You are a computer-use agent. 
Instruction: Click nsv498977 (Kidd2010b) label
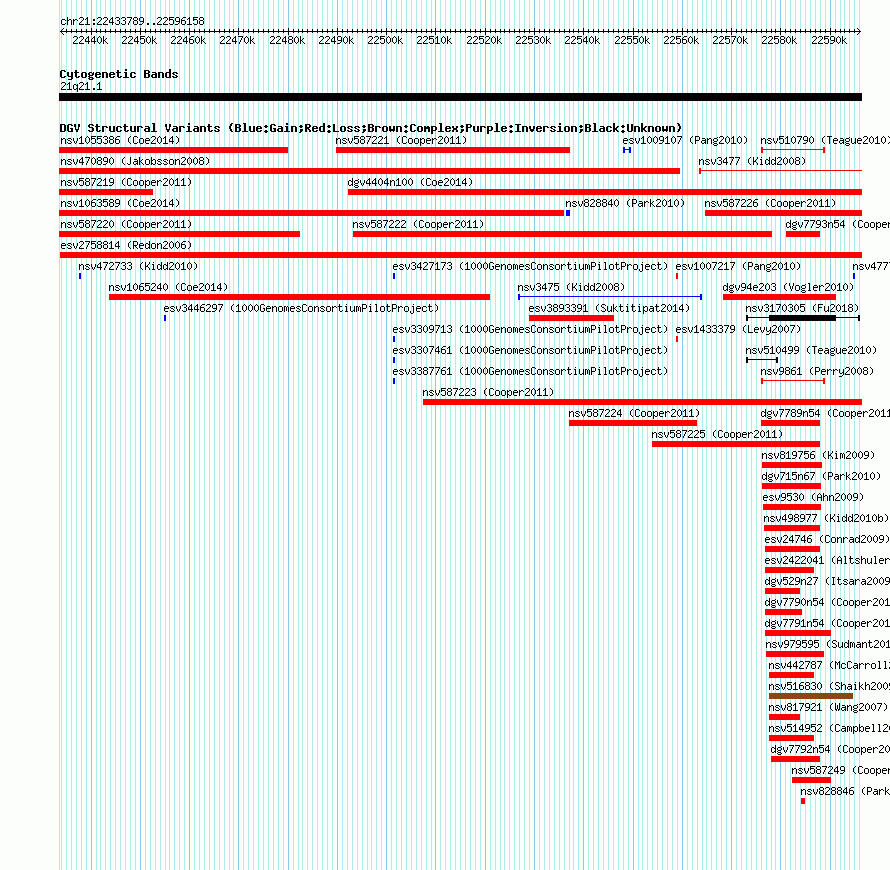tap(826, 518)
